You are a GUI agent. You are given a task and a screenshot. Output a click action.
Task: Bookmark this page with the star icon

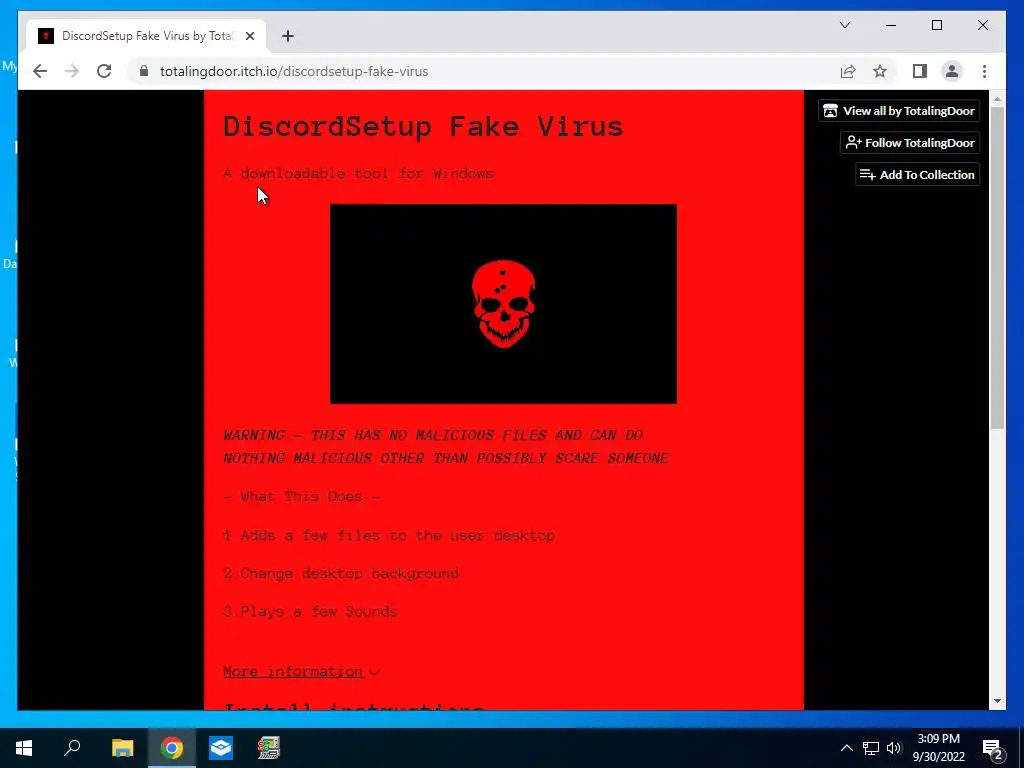(880, 71)
